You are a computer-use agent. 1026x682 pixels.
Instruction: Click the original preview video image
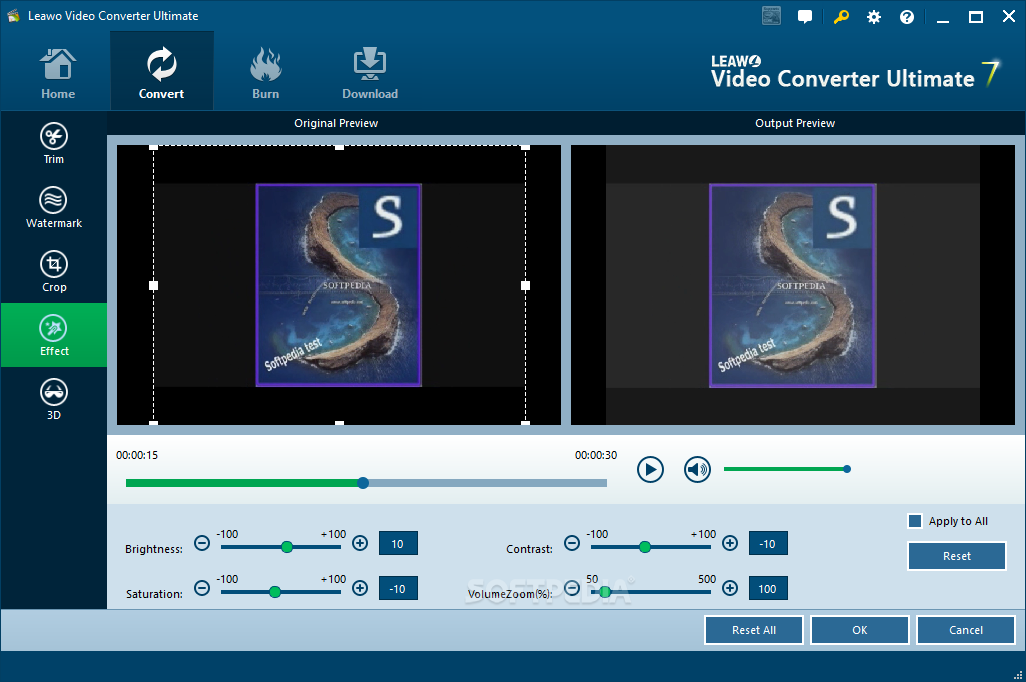click(x=338, y=285)
